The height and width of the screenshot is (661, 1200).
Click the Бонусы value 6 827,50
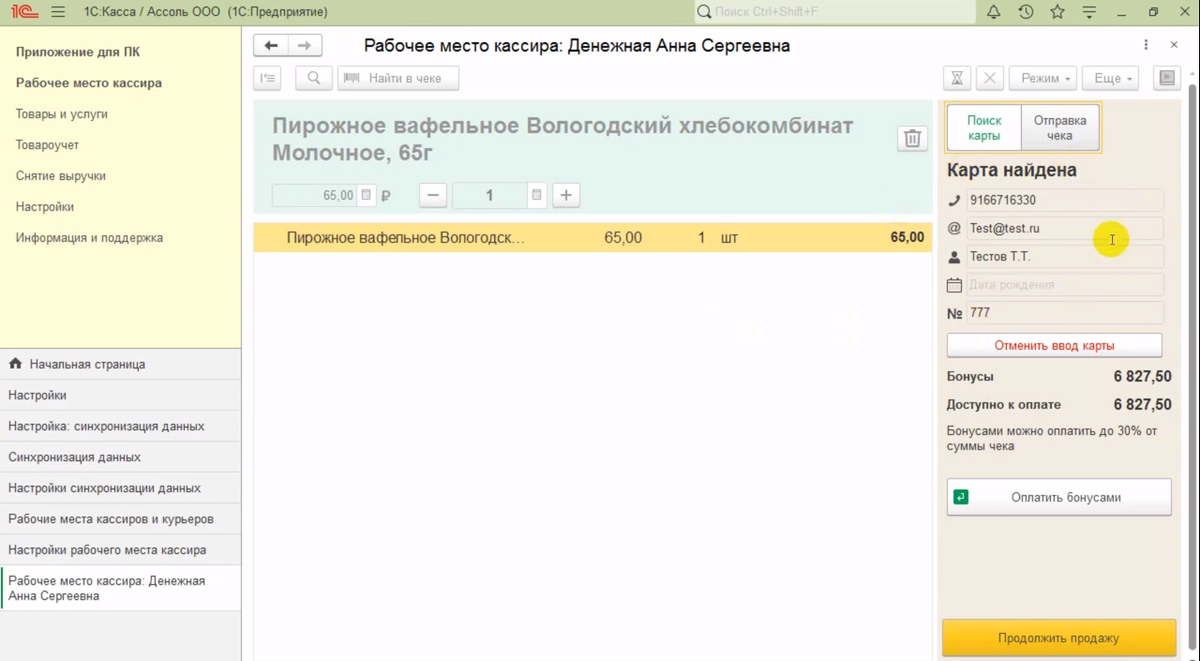point(1142,377)
